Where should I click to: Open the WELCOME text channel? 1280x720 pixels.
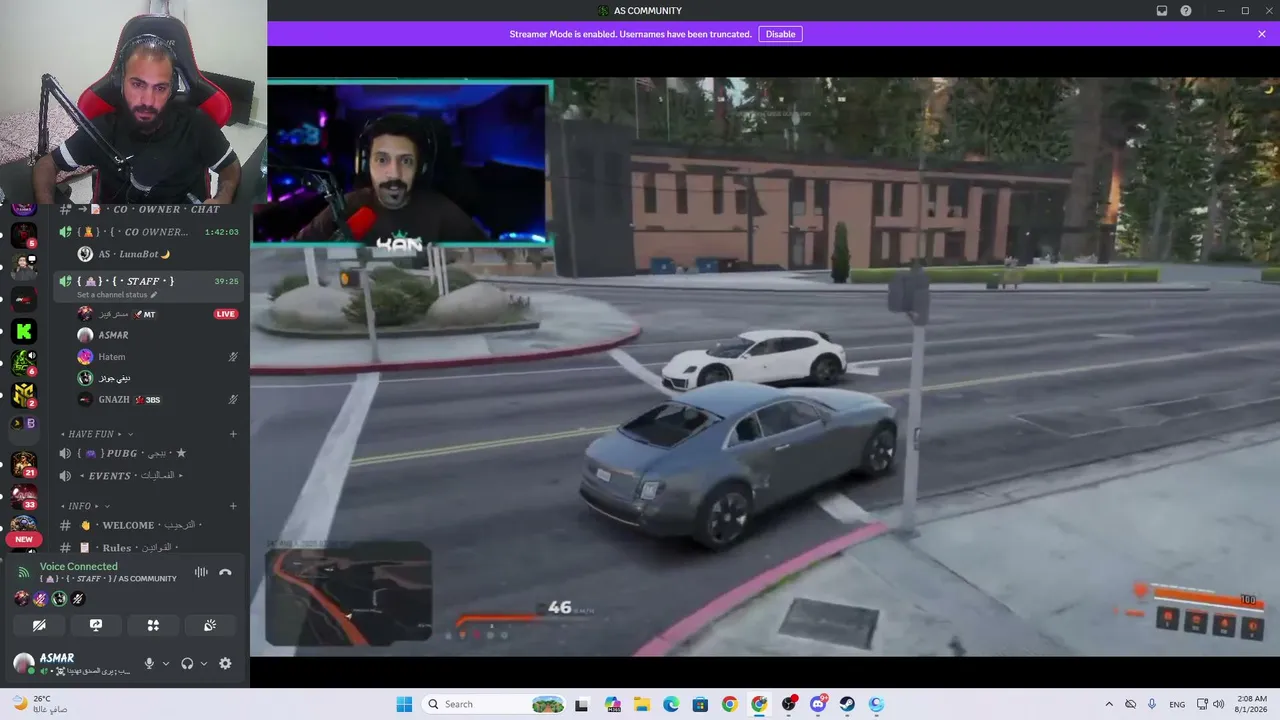(148, 525)
